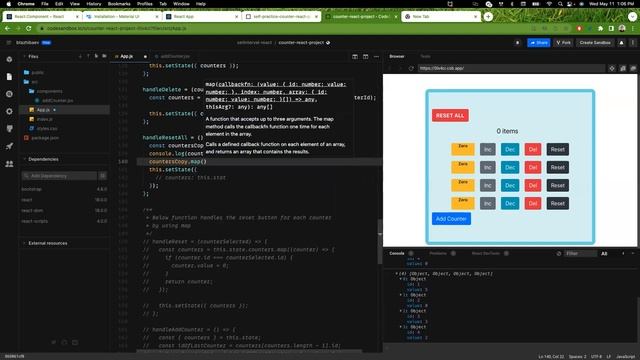Open the GitHub icon in the sidebar

9,129
